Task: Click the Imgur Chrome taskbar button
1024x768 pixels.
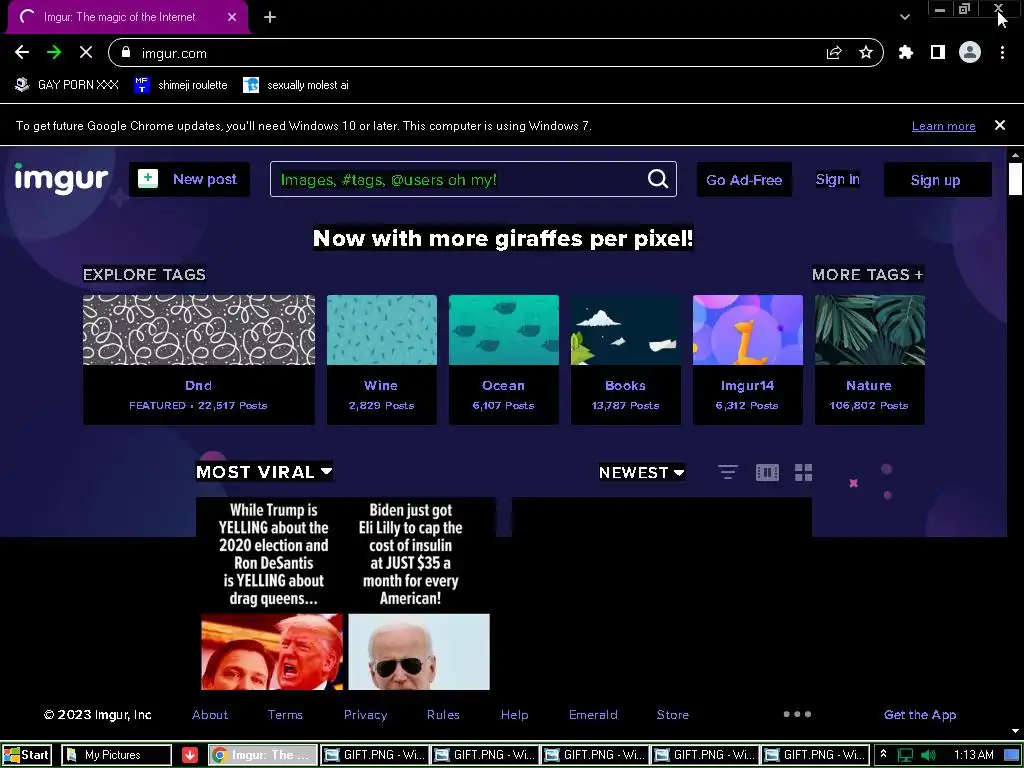Action: [x=263, y=755]
